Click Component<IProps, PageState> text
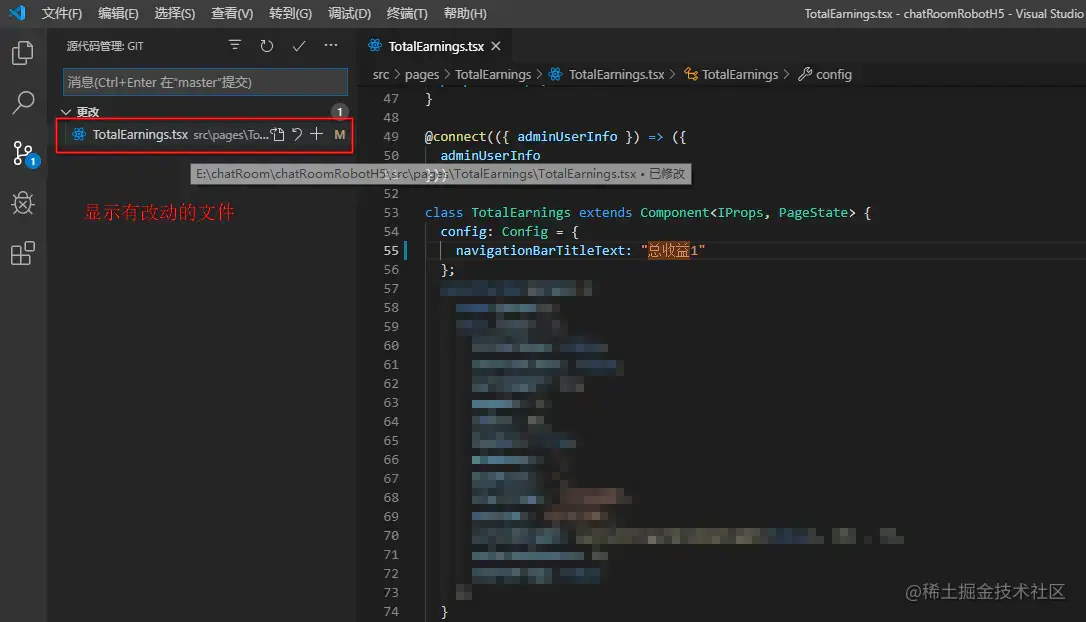This screenshot has width=1086, height=622. point(747,213)
